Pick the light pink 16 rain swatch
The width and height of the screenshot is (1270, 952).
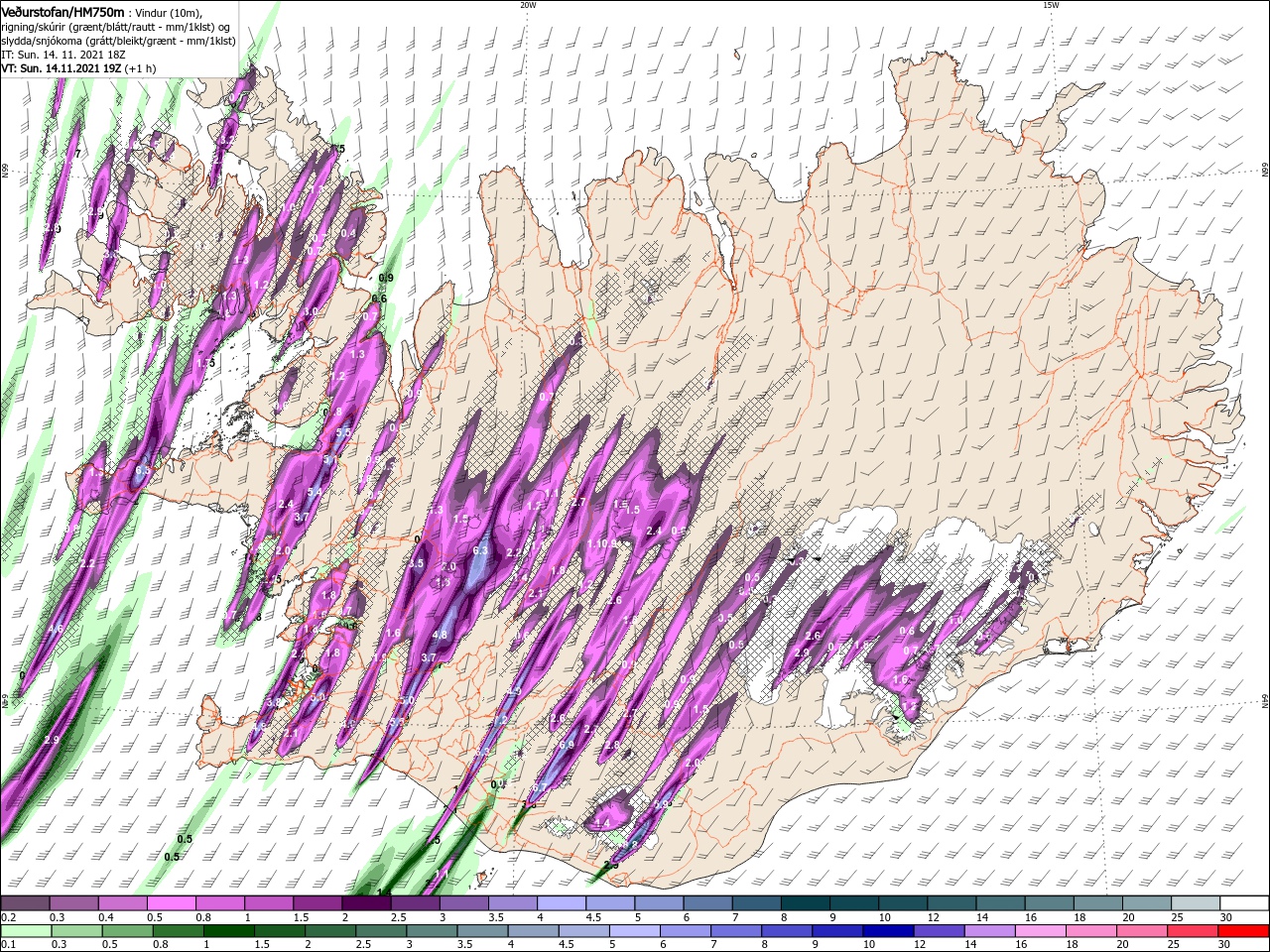point(1041,931)
